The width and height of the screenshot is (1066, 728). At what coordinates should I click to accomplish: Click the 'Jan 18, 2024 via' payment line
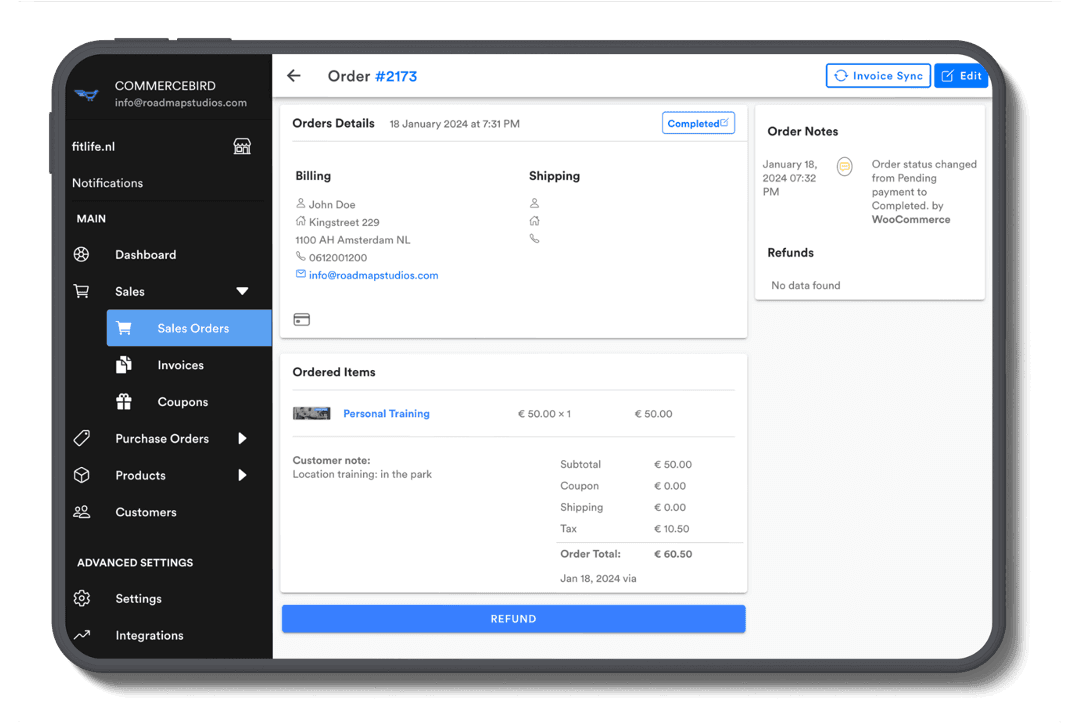(598, 578)
